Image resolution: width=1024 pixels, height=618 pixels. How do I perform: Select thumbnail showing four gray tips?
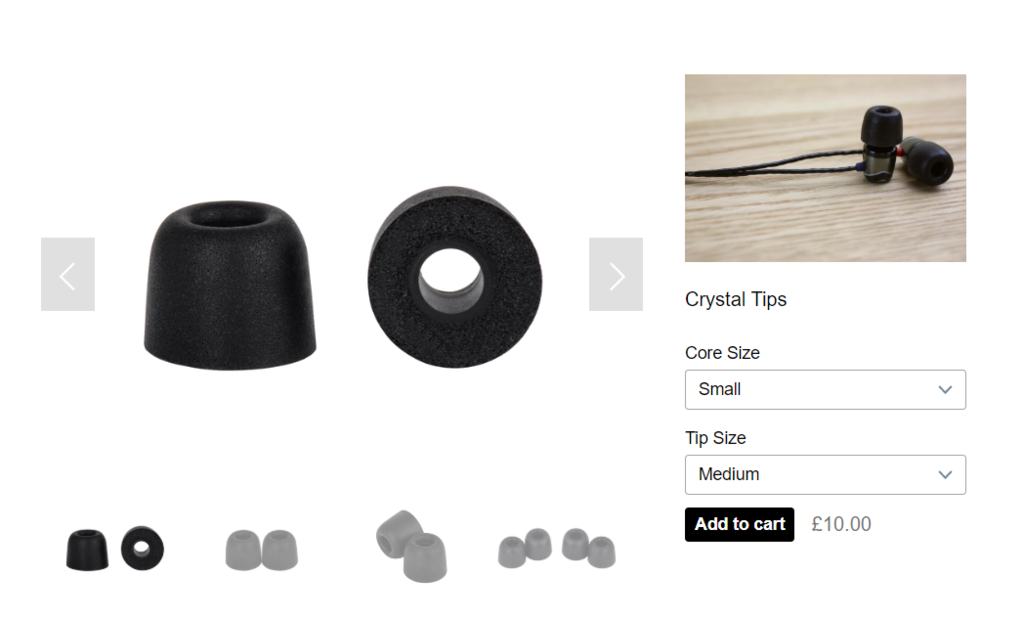point(557,548)
